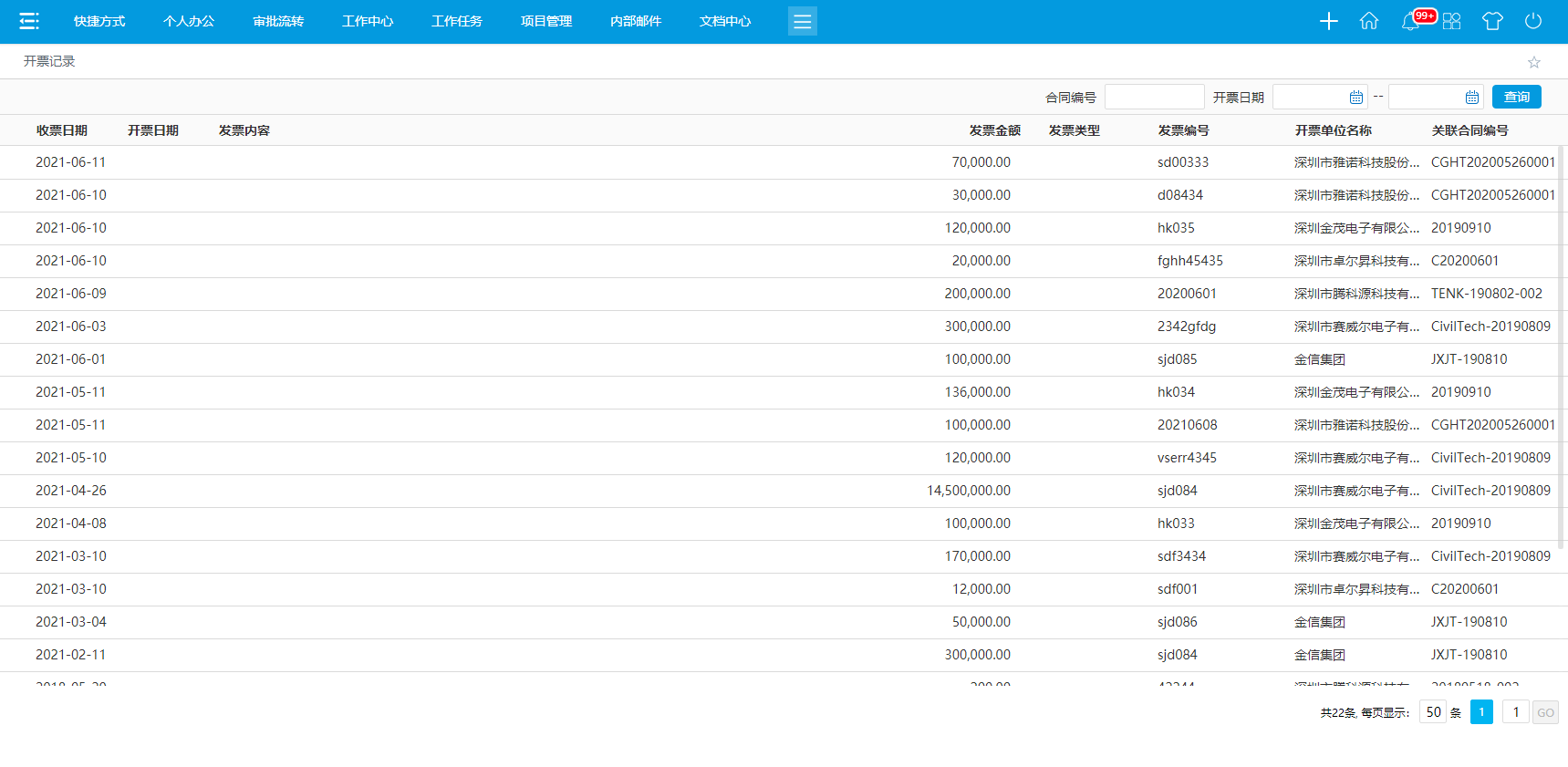Open the start date calendar picker
The height and width of the screenshot is (767, 1568).
coord(1355,97)
